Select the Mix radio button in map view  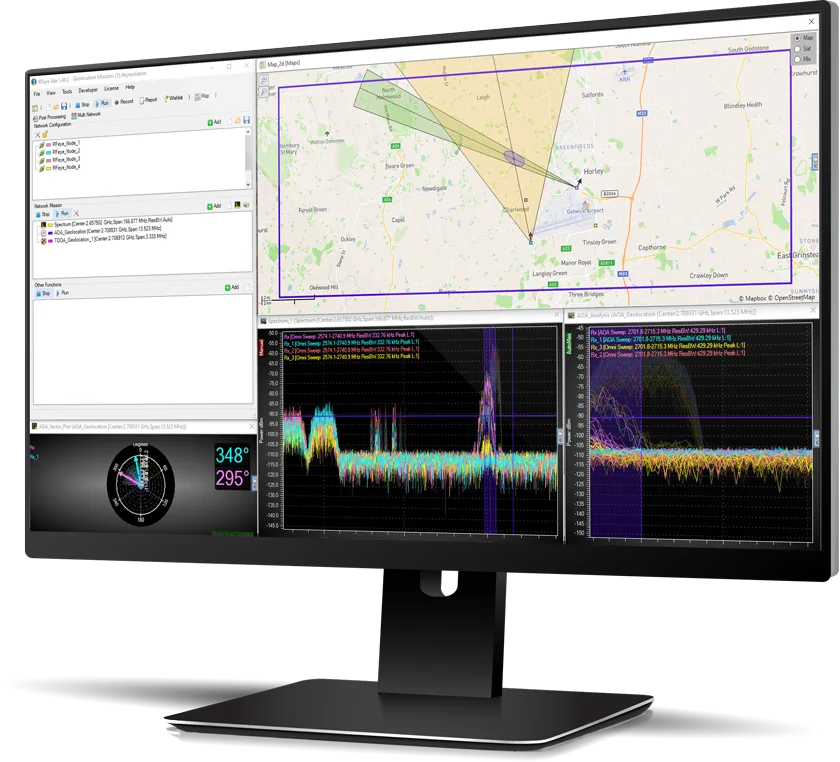(797, 59)
